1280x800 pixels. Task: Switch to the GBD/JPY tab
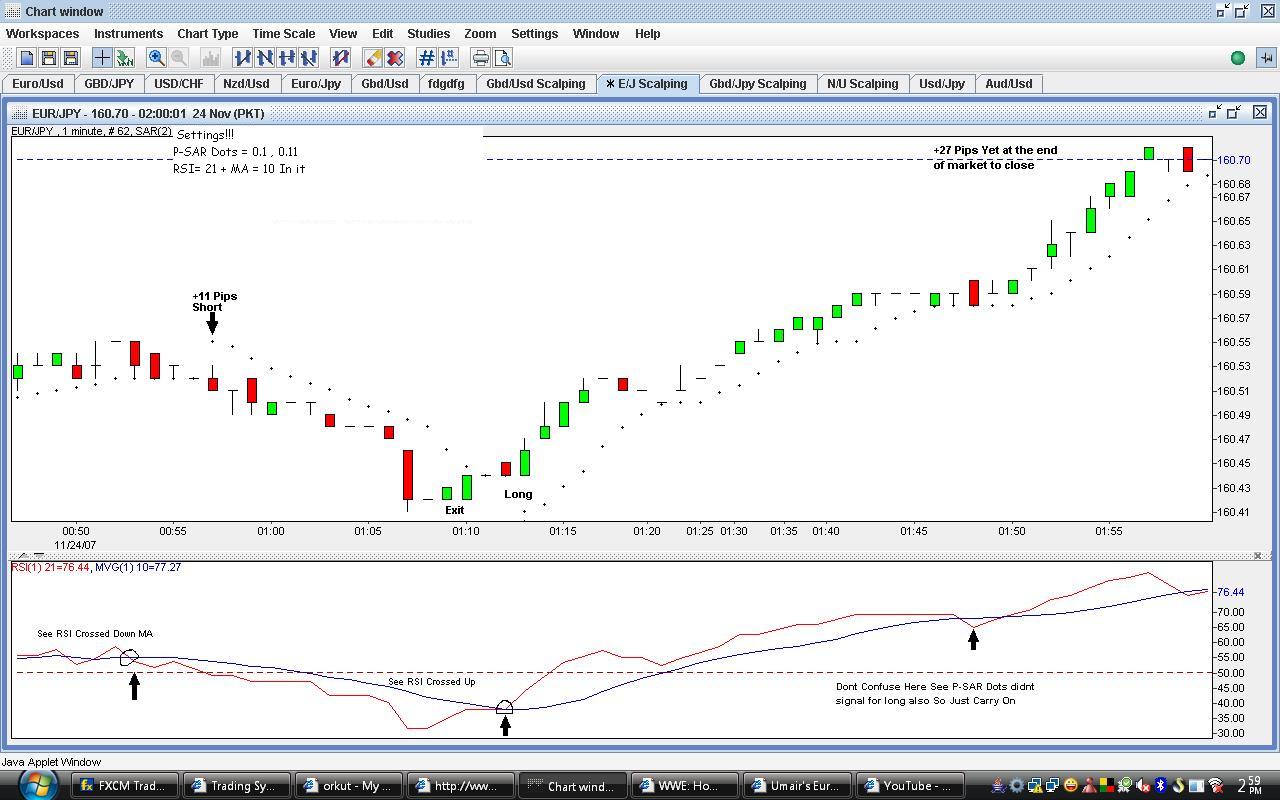[x=109, y=84]
